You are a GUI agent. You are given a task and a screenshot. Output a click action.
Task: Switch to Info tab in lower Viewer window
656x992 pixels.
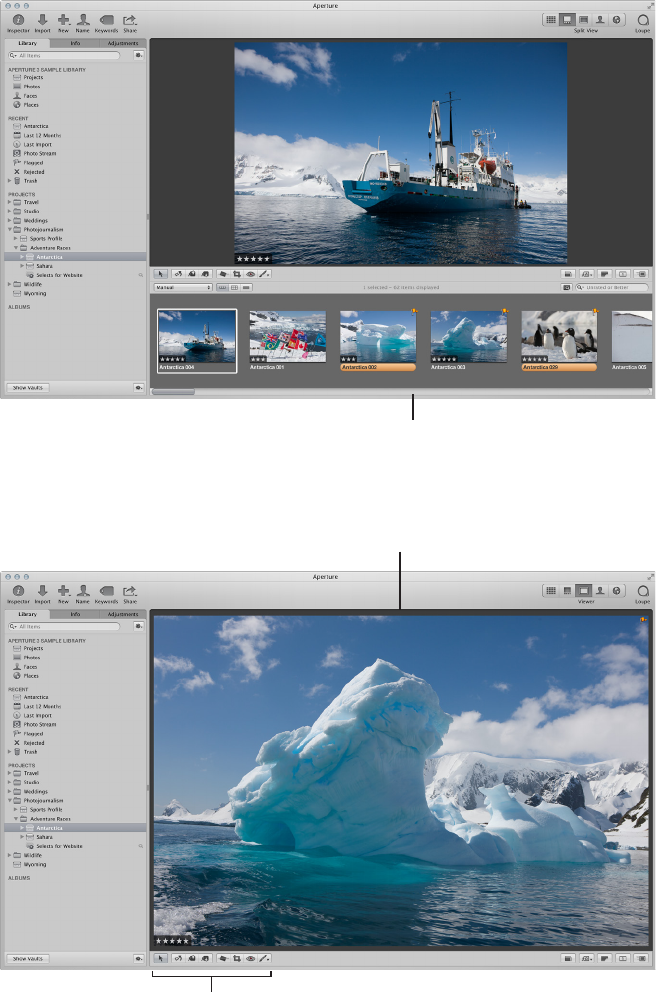75,614
